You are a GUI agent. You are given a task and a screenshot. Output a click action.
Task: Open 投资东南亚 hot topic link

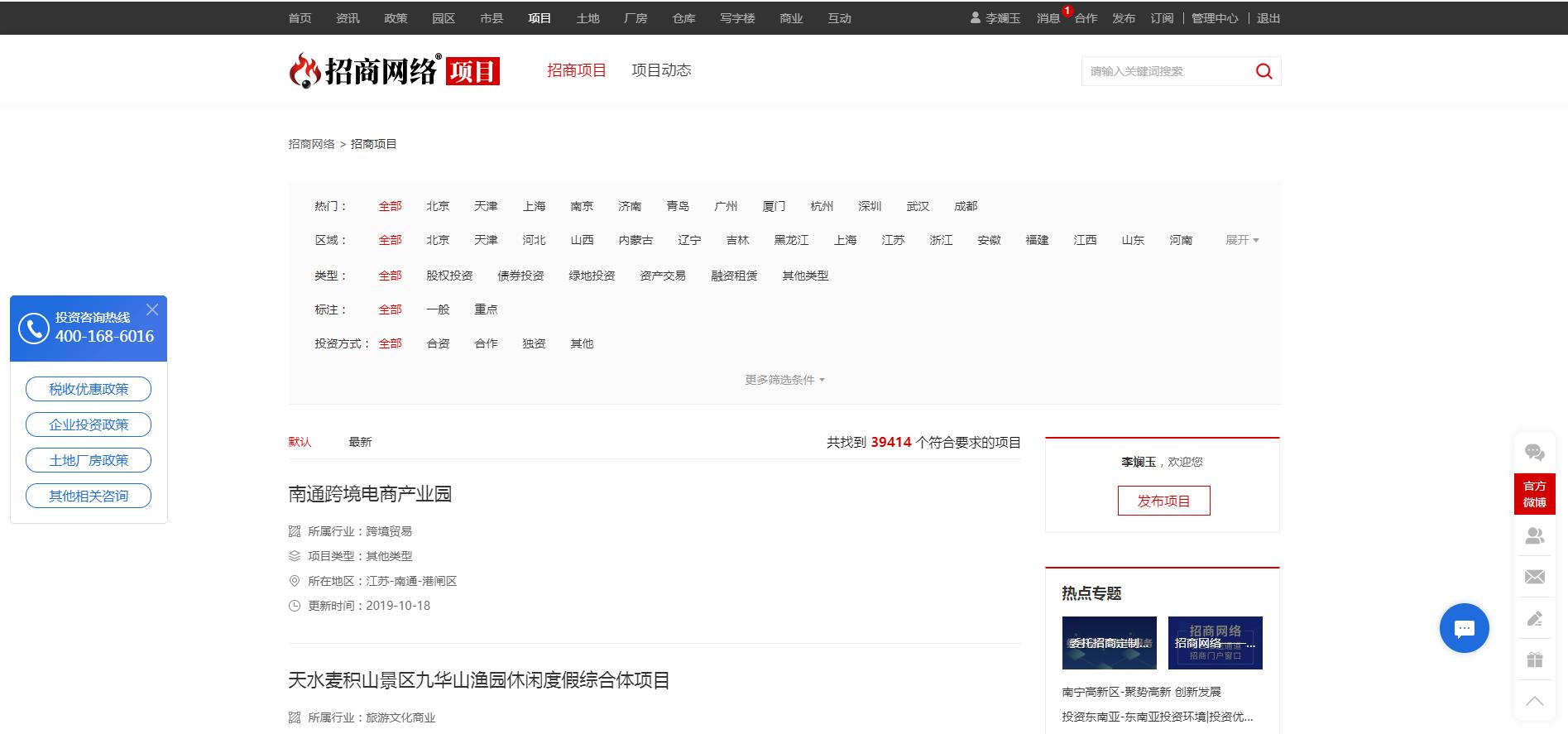1158,717
